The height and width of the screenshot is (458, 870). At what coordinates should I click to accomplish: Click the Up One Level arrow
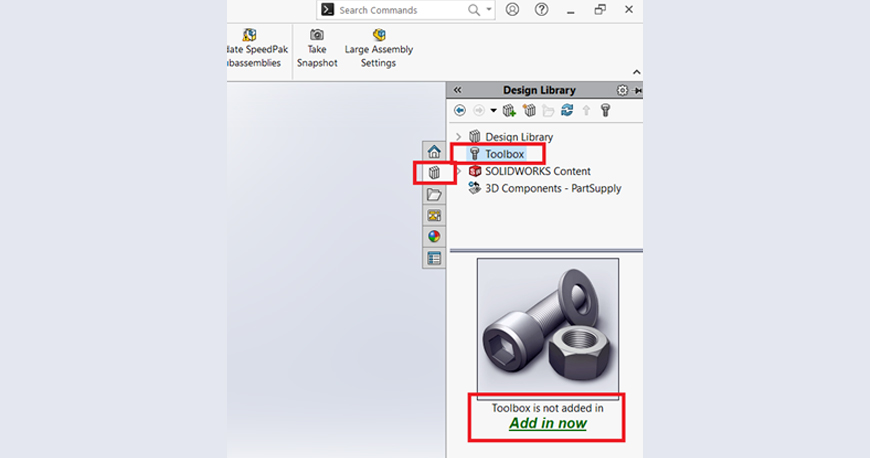tap(586, 110)
